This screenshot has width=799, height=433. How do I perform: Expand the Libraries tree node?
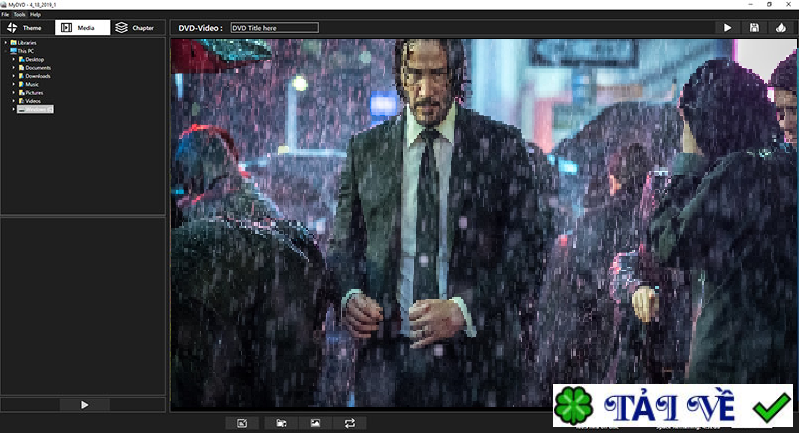coord(6,43)
